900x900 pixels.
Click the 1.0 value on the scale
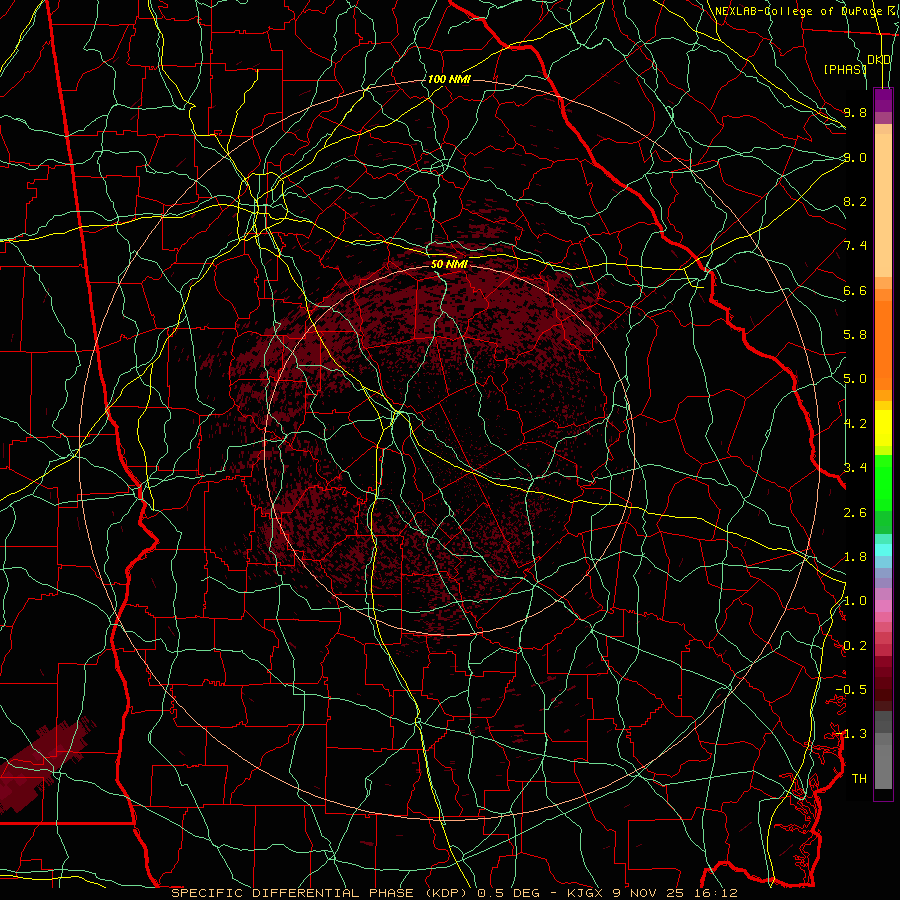coord(855,601)
